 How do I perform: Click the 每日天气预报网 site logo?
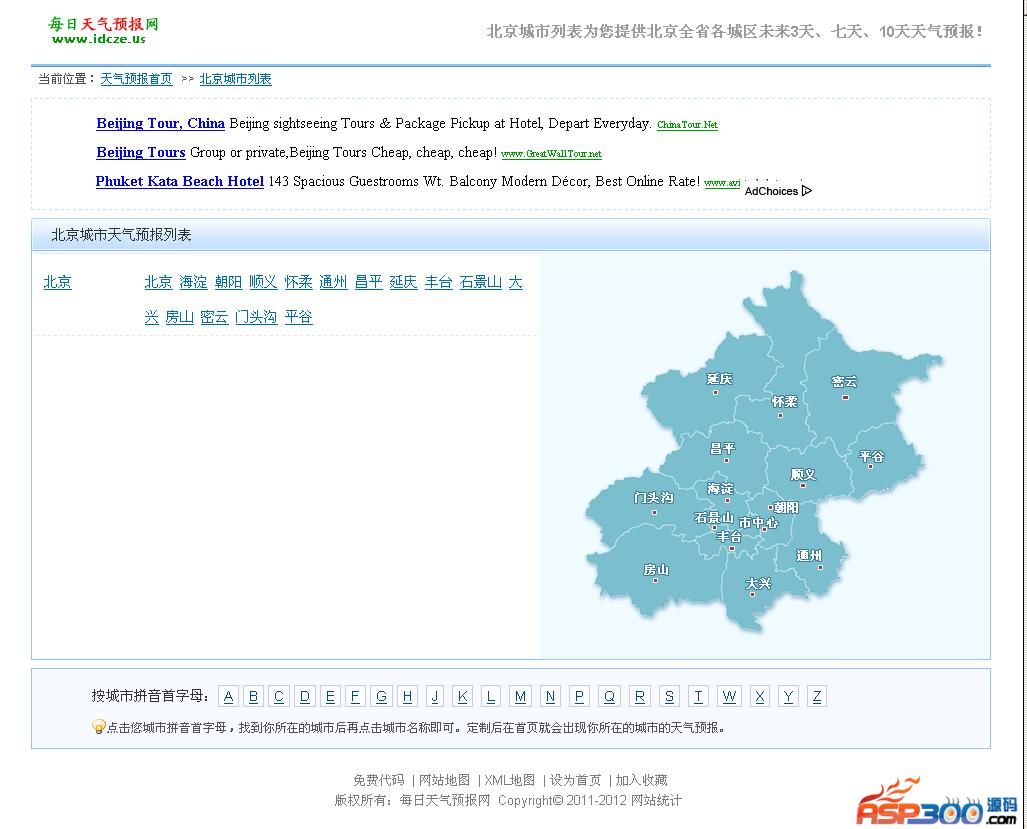point(103,30)
